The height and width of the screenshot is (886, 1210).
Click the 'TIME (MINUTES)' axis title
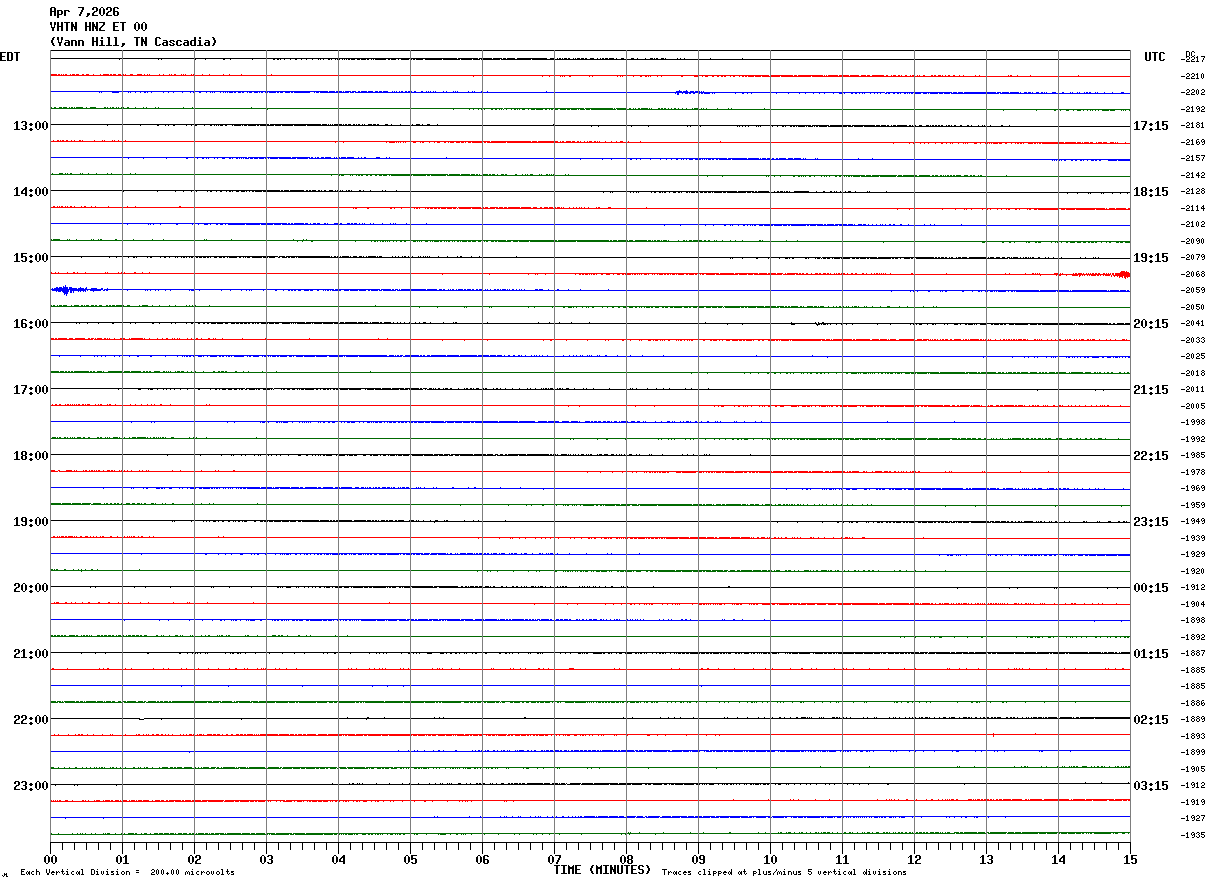coord(602,870)
